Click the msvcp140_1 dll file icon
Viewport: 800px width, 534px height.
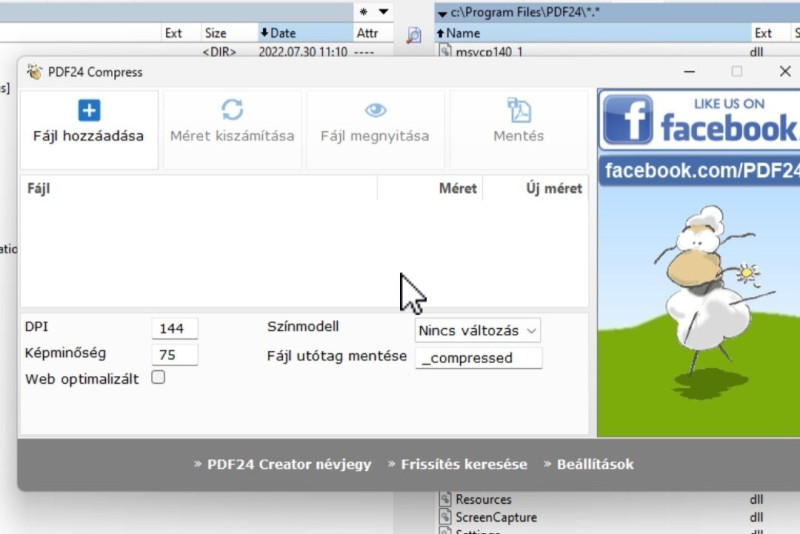pyautogui.click(x=445, y=50)
